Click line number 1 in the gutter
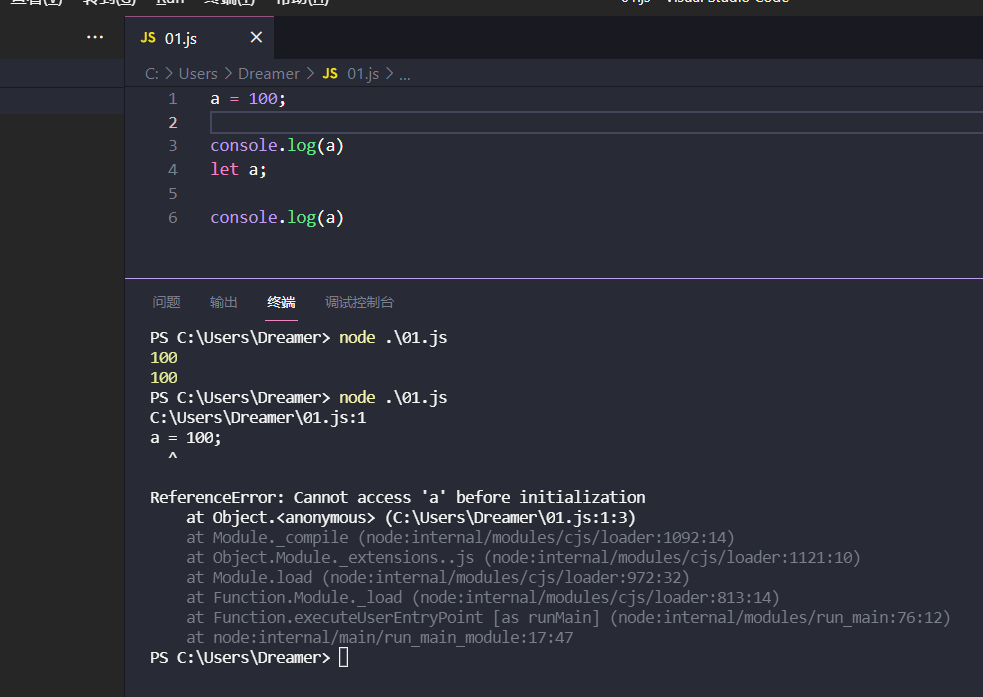The height and width of the screenshot is (697, 983). pos(173,99)
